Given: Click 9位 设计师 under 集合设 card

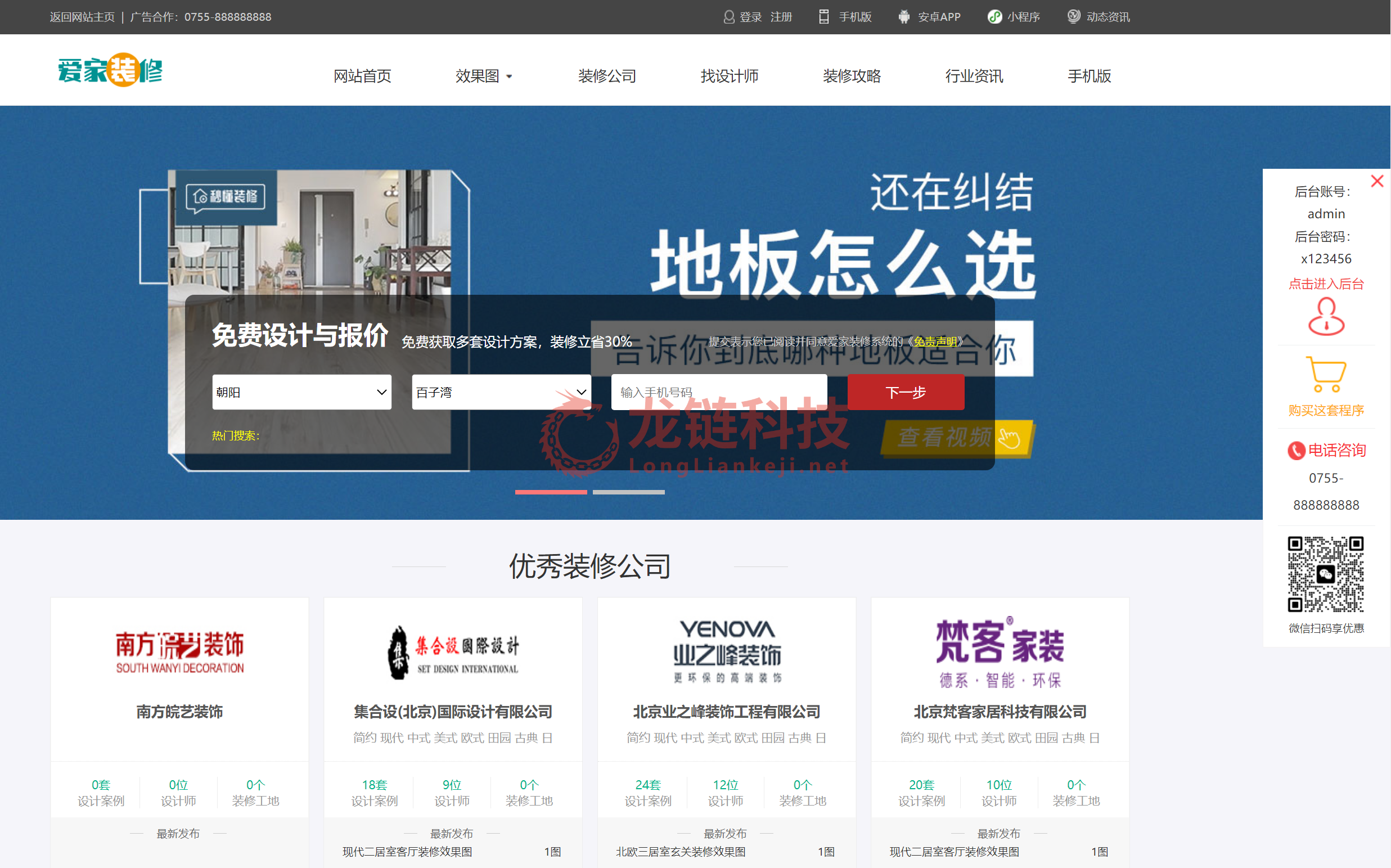Looking at the screenshot, I should point(452,793).
